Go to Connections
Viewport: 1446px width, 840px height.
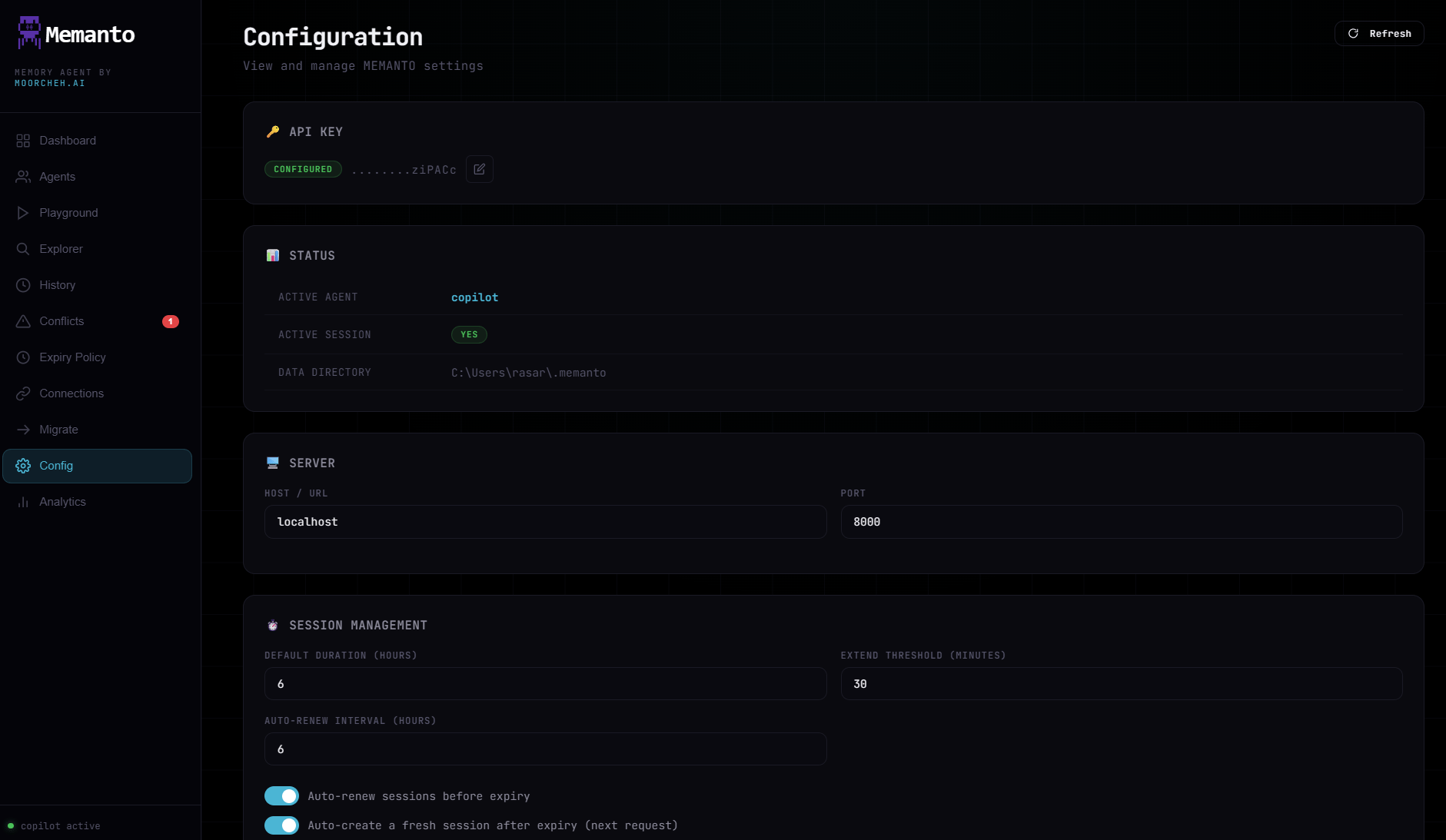[97, 393]
